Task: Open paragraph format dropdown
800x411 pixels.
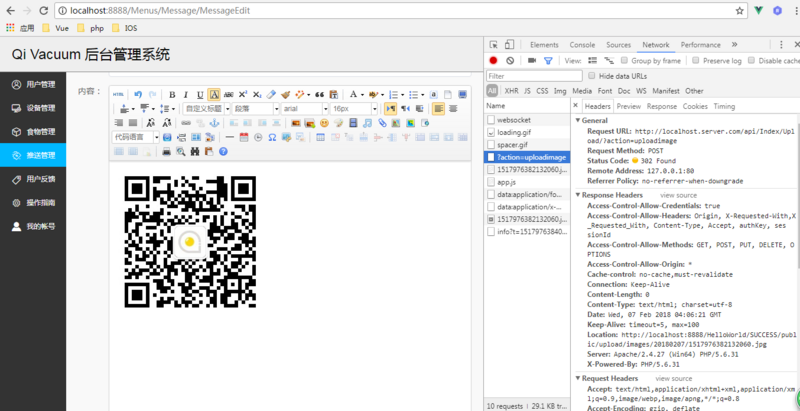Action: [x=256, y=109]
